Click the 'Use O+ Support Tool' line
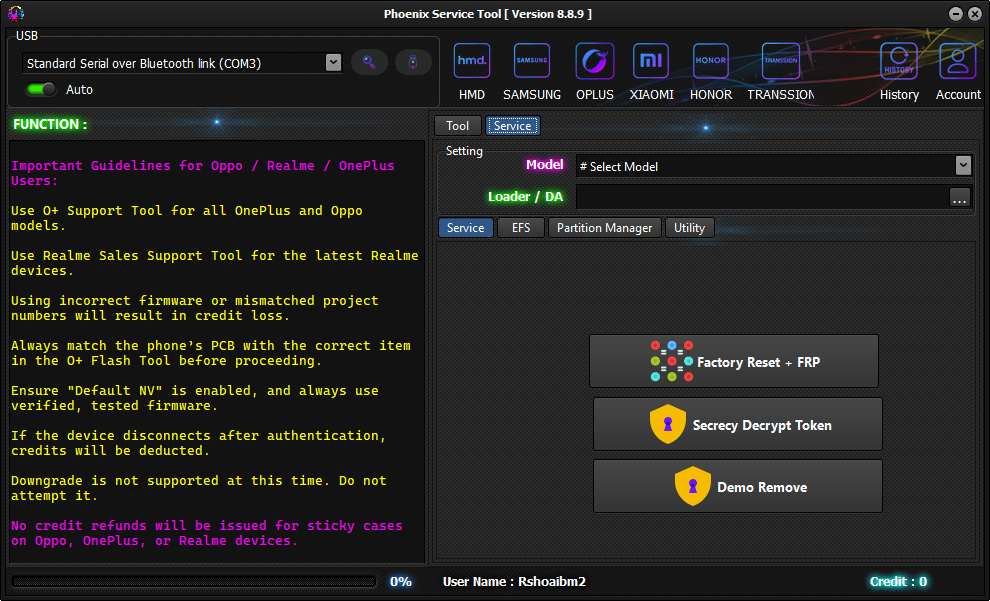Viewport: 990px width, 601px height. (x=187, y=218)
